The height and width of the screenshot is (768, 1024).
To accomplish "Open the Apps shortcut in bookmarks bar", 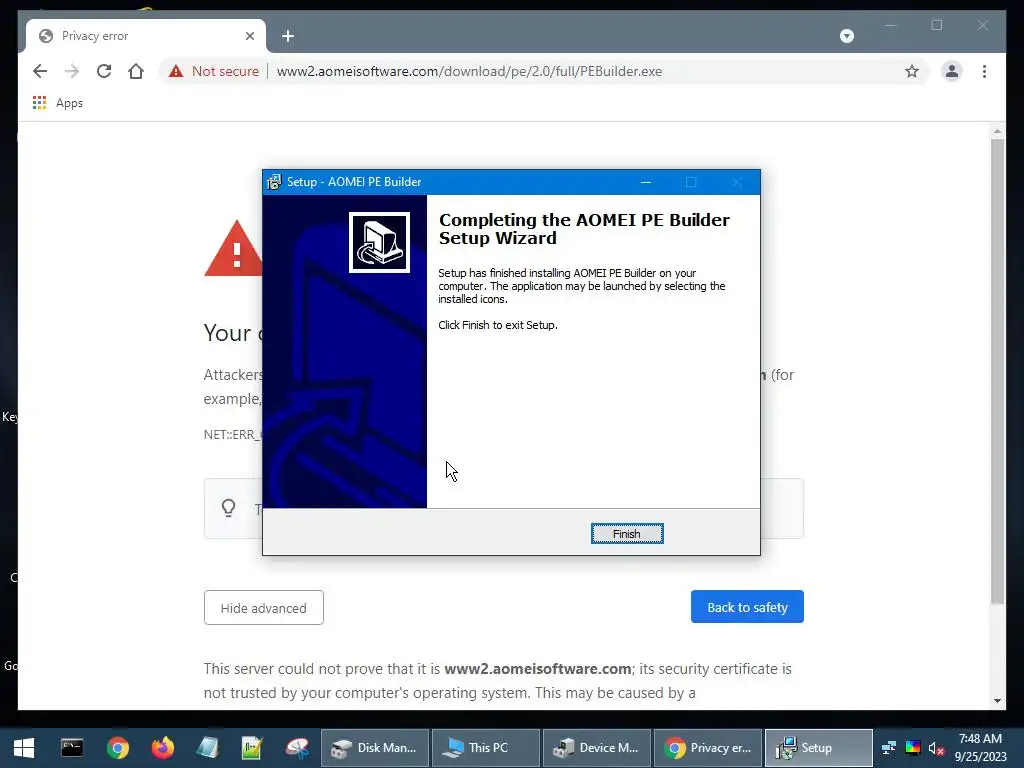I will [57, 103].
